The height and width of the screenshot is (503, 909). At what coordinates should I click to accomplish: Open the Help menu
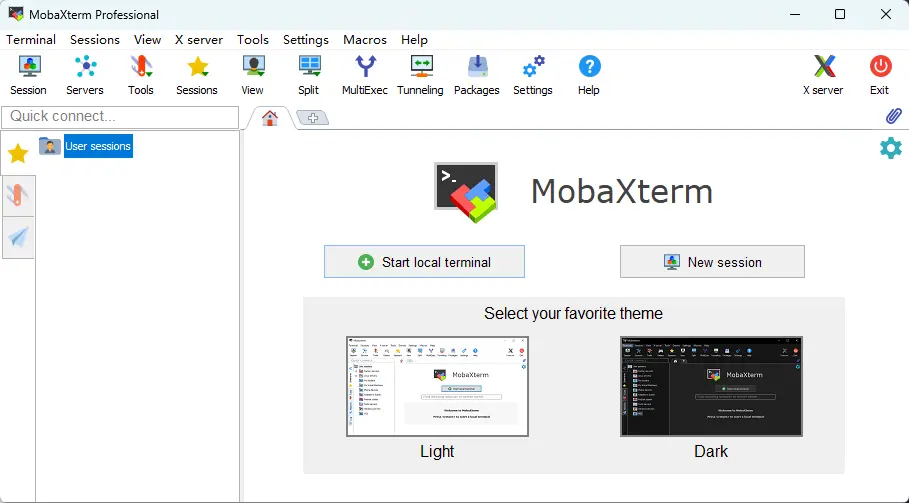414,39
